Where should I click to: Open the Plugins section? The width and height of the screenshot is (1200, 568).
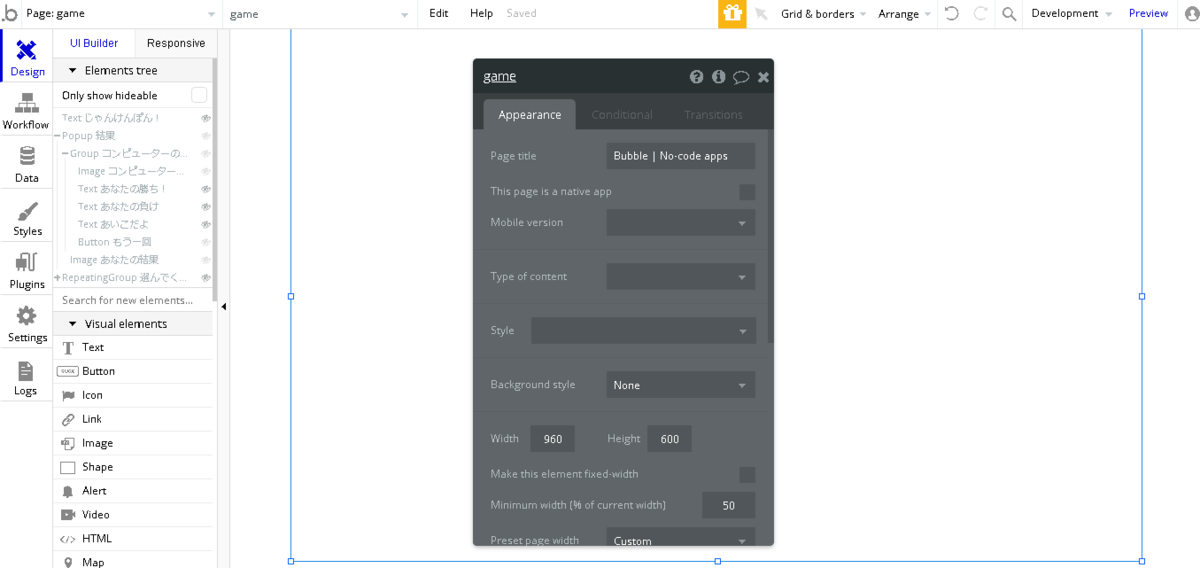pyautogui.click(x=27, y=270)
